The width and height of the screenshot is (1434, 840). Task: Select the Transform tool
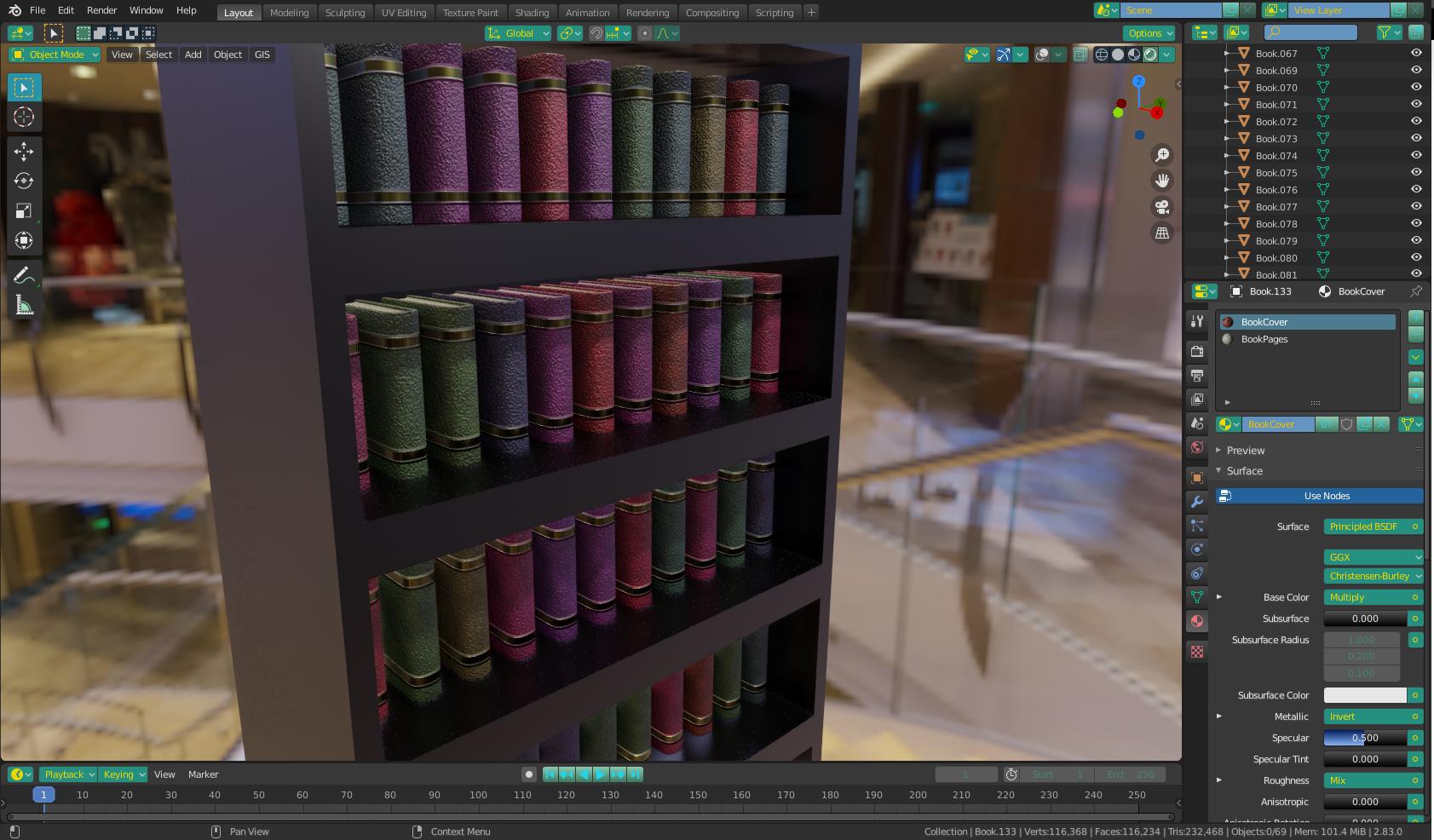pos(24,240)
